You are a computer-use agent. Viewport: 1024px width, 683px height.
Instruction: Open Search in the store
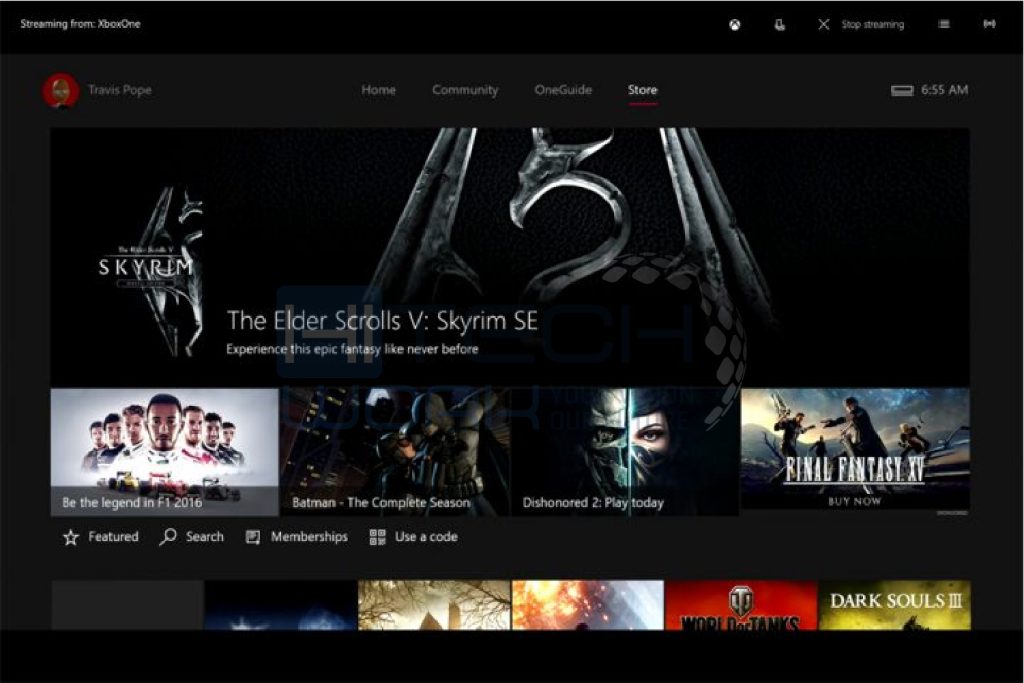pyautogui.click(x=204, y=537)
